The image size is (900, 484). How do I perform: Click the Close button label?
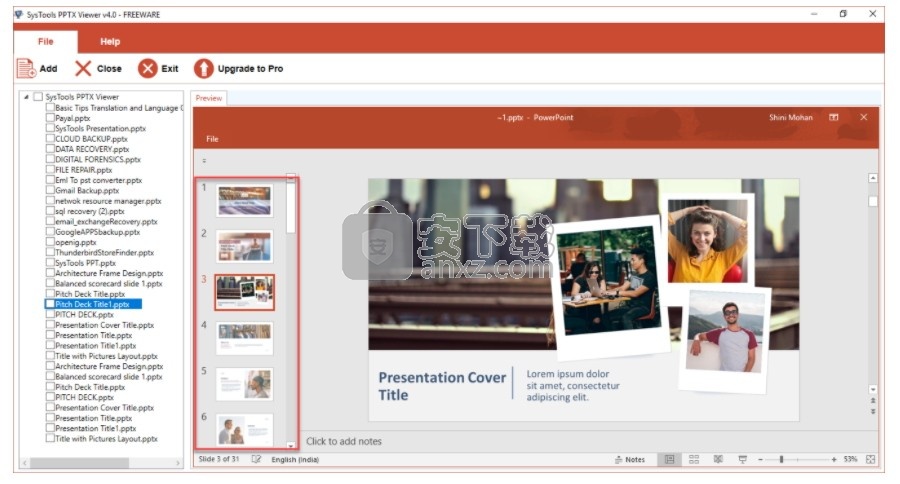coord(109,68)
